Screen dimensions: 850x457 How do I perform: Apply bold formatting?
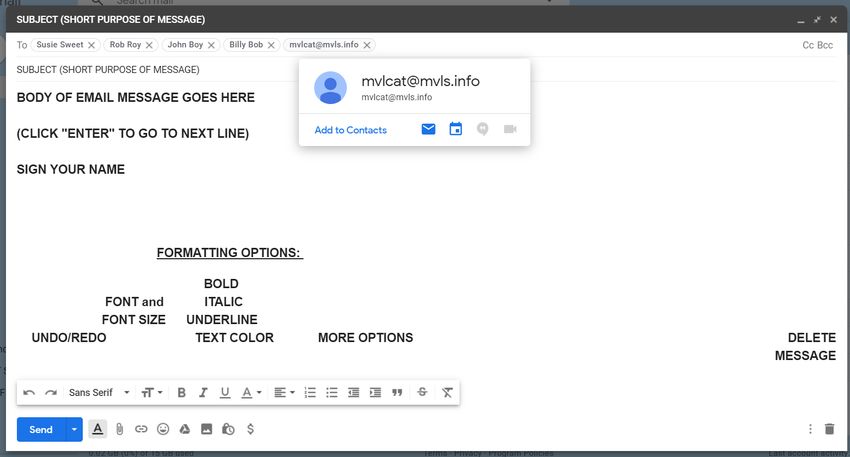click(x=182, y=392)
